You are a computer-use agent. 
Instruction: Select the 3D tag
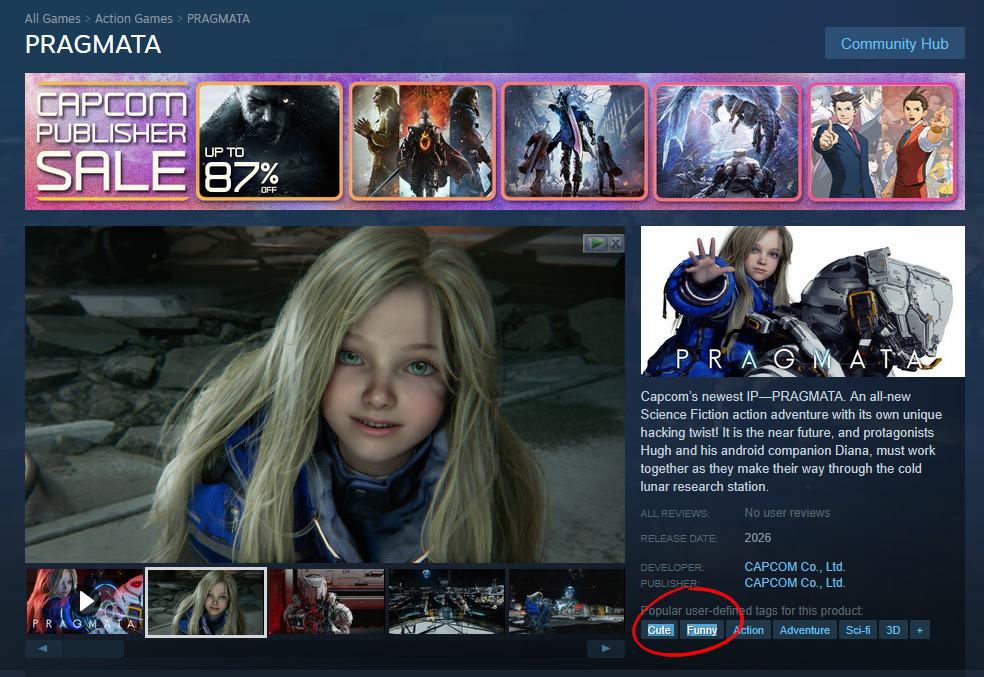click(893, 630)
